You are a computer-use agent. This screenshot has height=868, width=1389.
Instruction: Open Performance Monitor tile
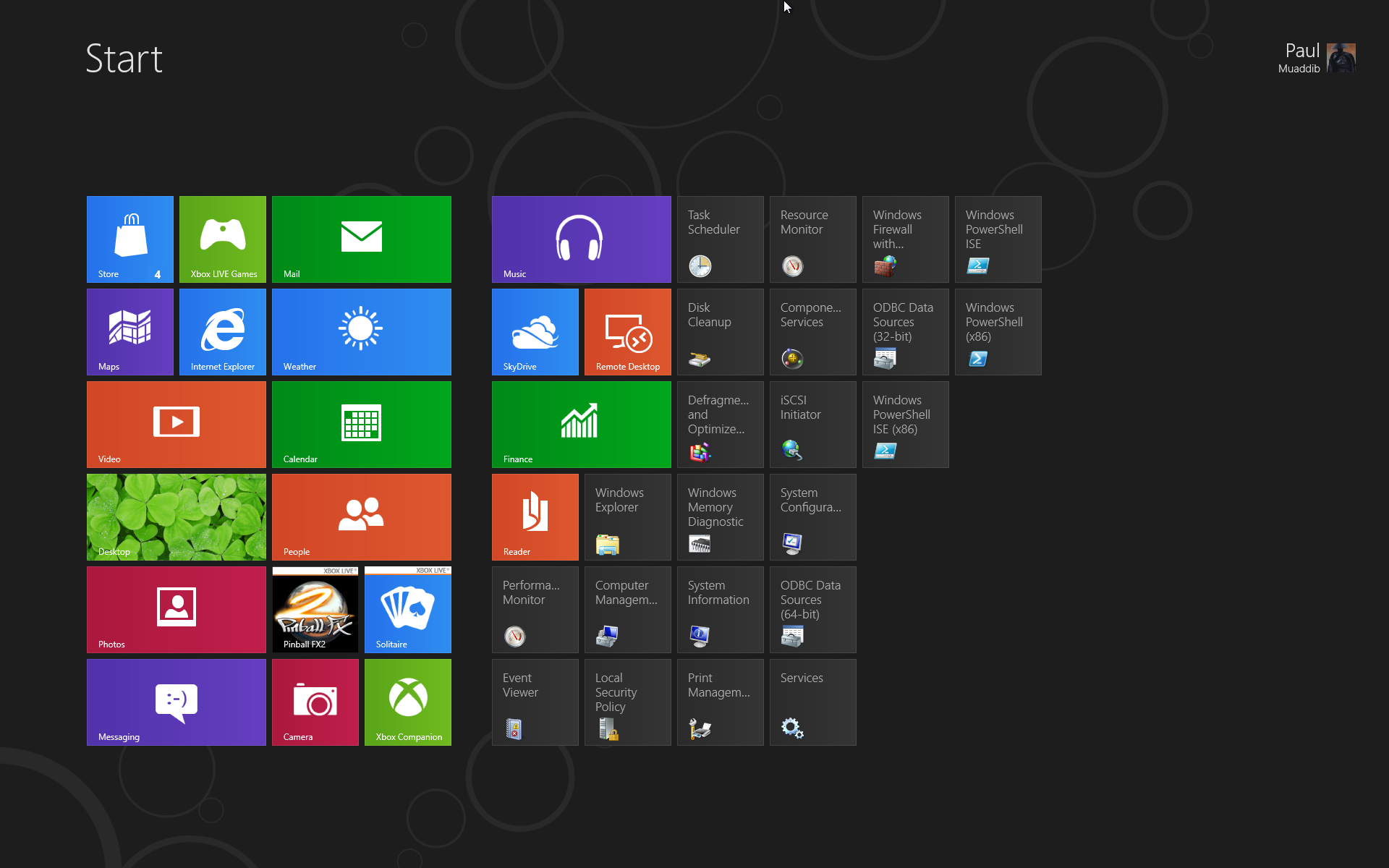[x=535, y=610]
